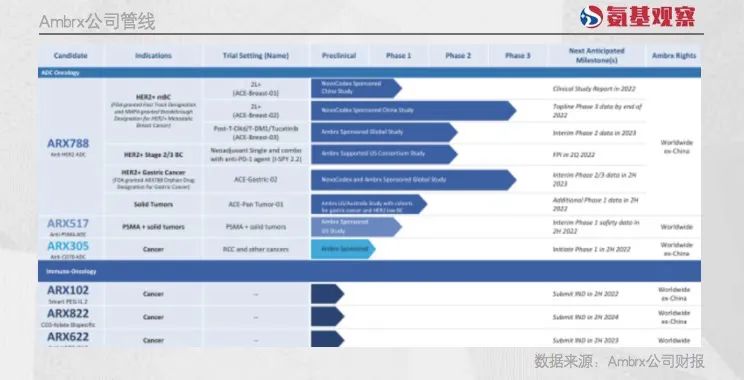Viewport: 744px width, 380px height.
Task: Click the Immuno-Oncology section bar
Action: point(369,271)
